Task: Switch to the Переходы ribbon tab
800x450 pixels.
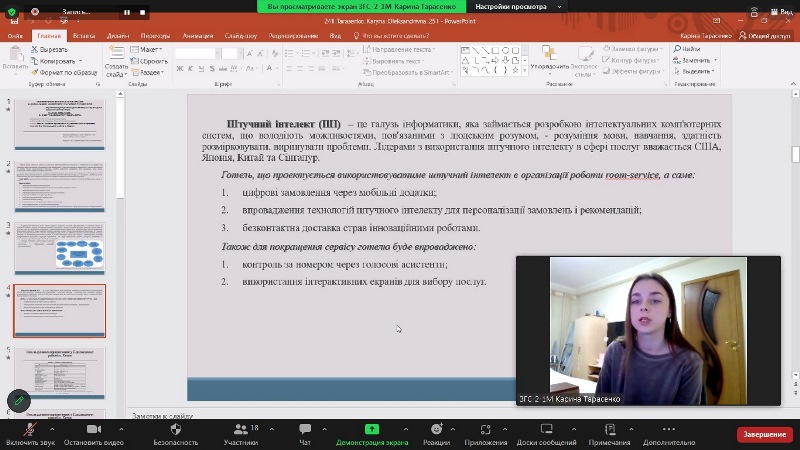Action: (155, 36)
